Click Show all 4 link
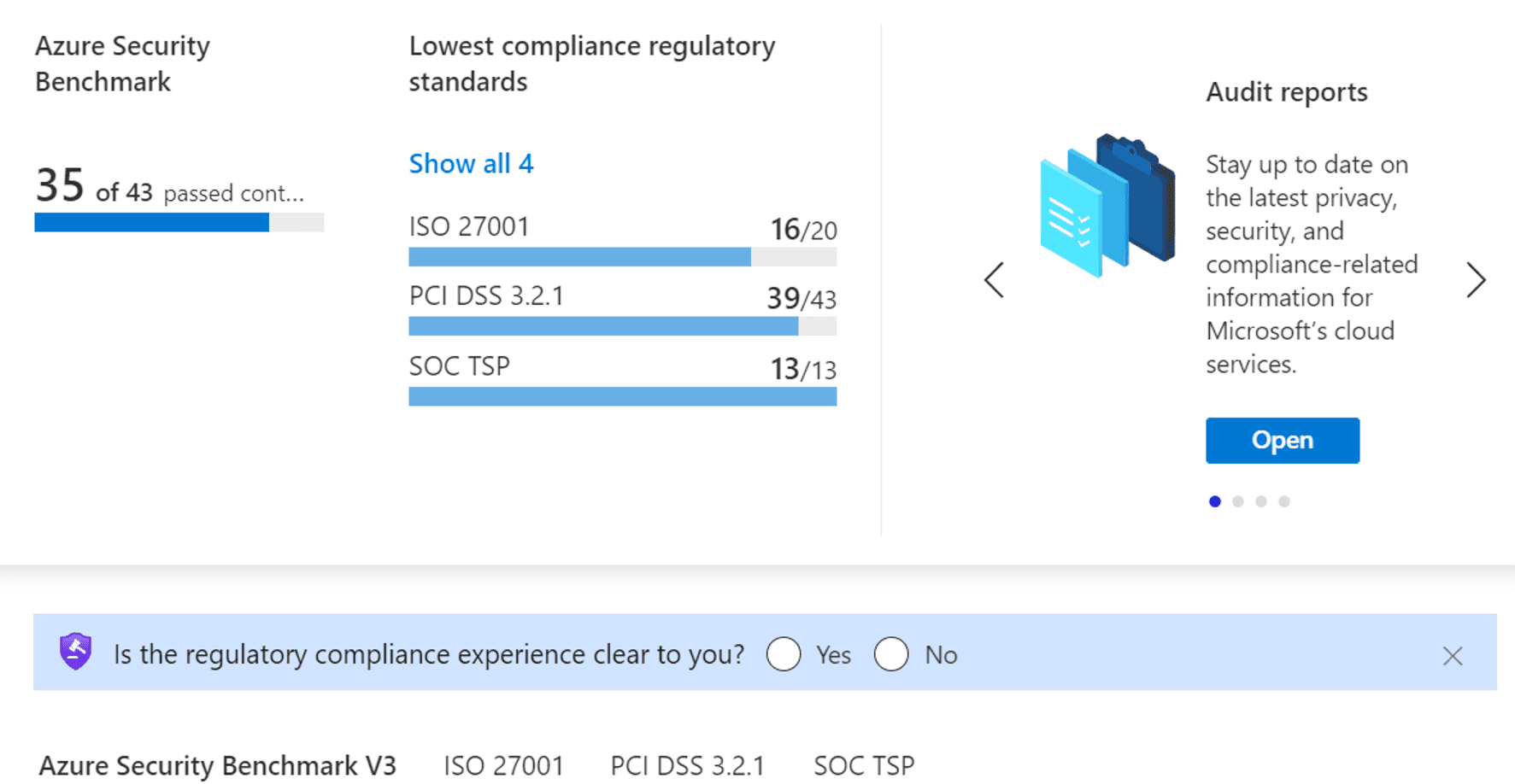Image resolution: width=1515 pixels, height=784 pixels. [x=471, y=163]
